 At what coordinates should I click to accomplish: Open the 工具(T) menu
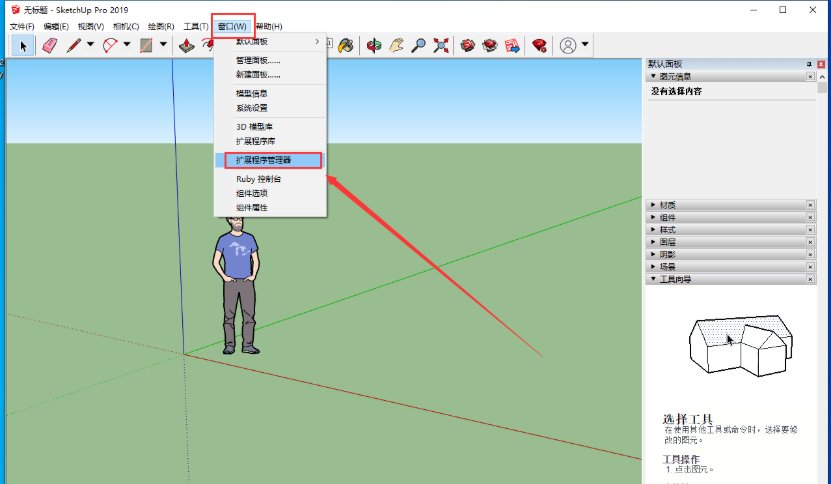pos(196,27)
